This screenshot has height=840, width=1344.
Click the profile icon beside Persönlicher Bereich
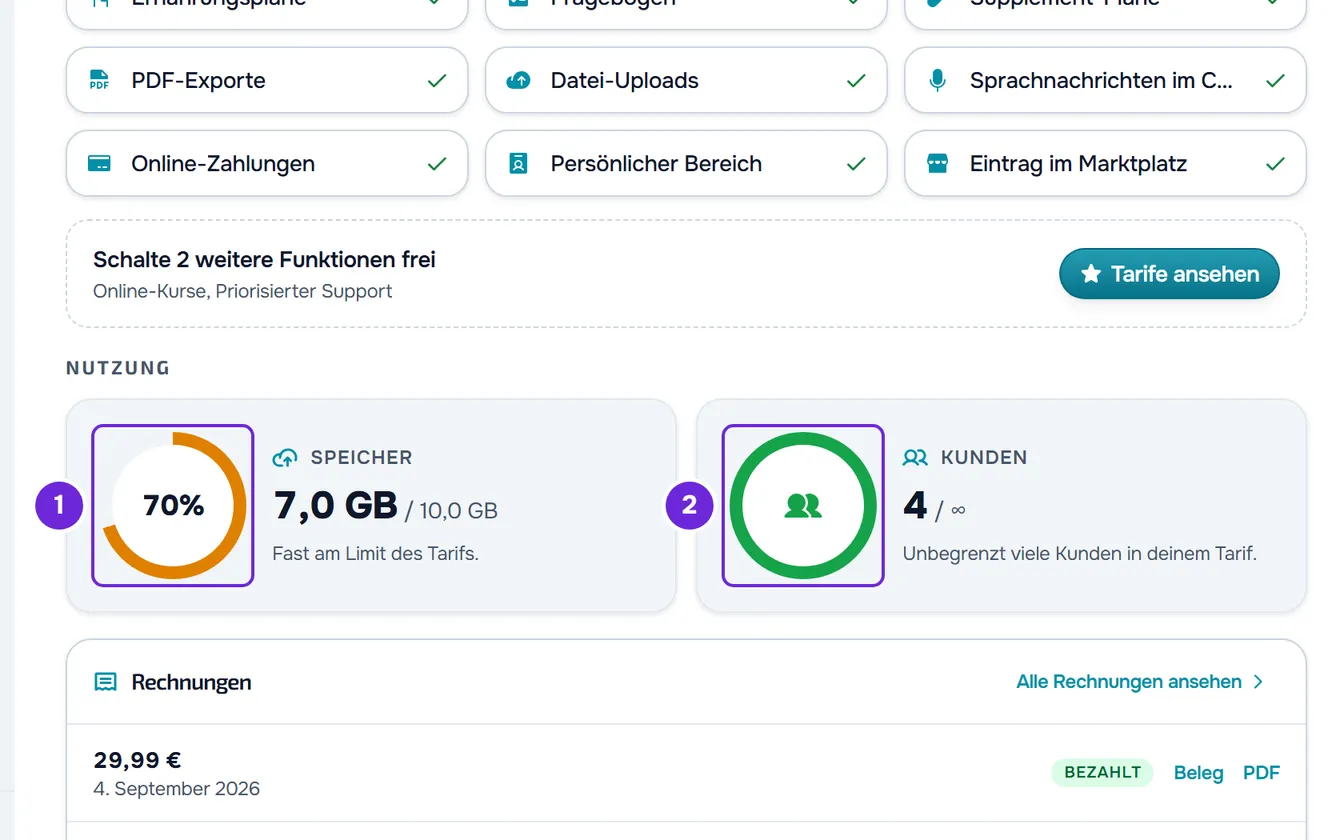tap(518, 164)
